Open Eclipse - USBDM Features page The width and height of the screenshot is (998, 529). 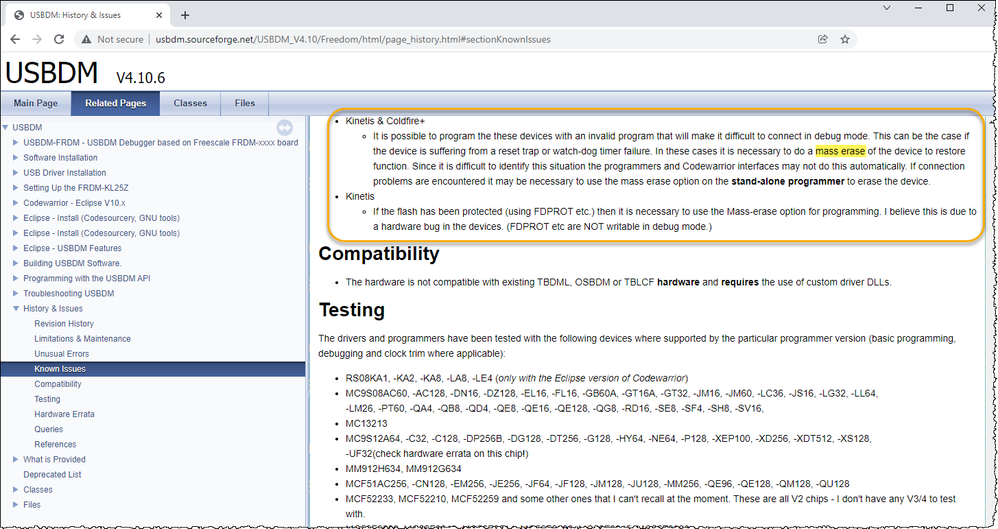(x=73, y=248)
